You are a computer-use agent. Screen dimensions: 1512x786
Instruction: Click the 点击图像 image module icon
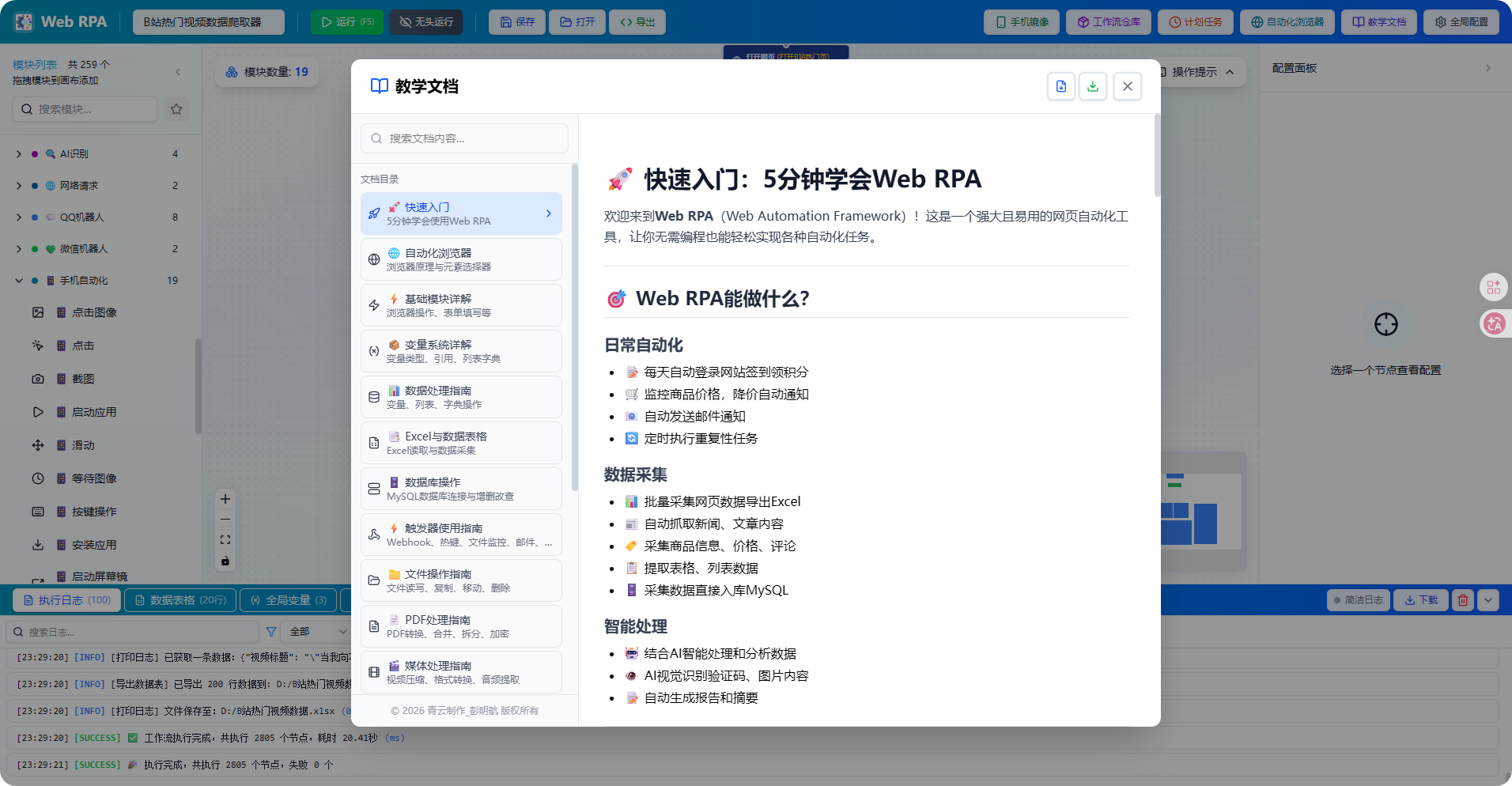[x=37, y=312]
